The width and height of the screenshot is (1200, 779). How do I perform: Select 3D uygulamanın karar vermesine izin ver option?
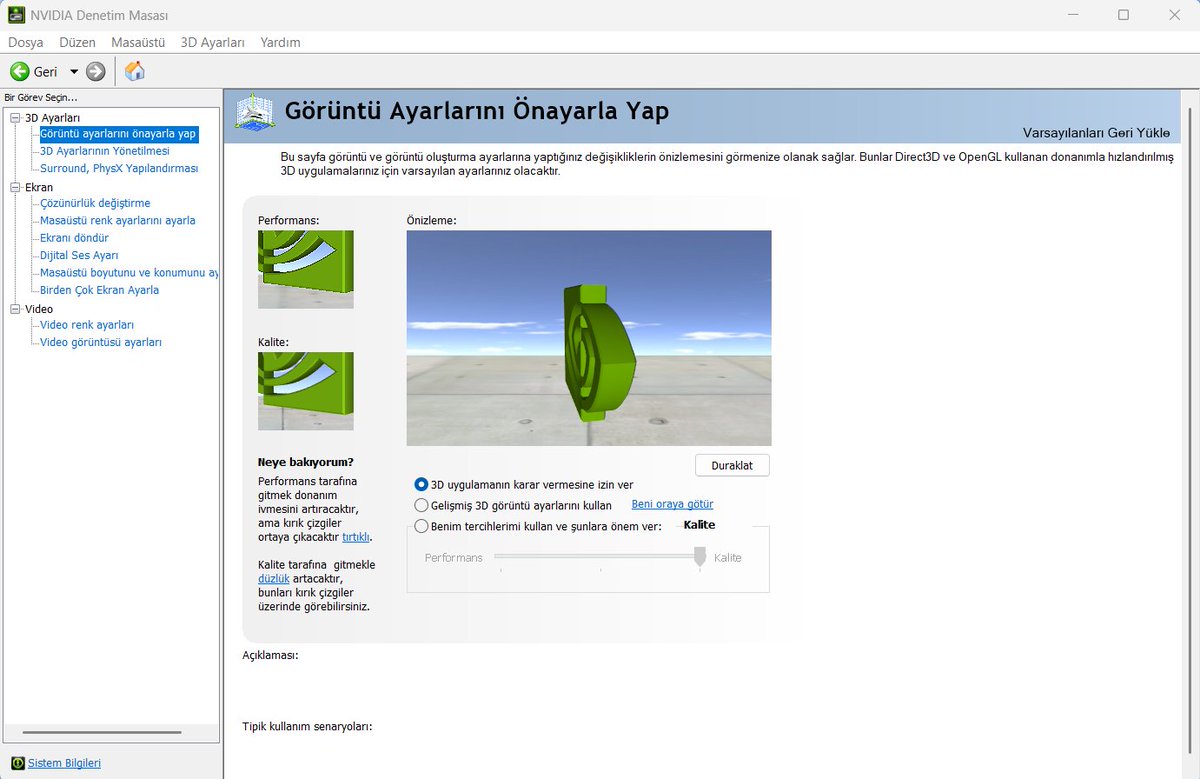pos(421,485)
